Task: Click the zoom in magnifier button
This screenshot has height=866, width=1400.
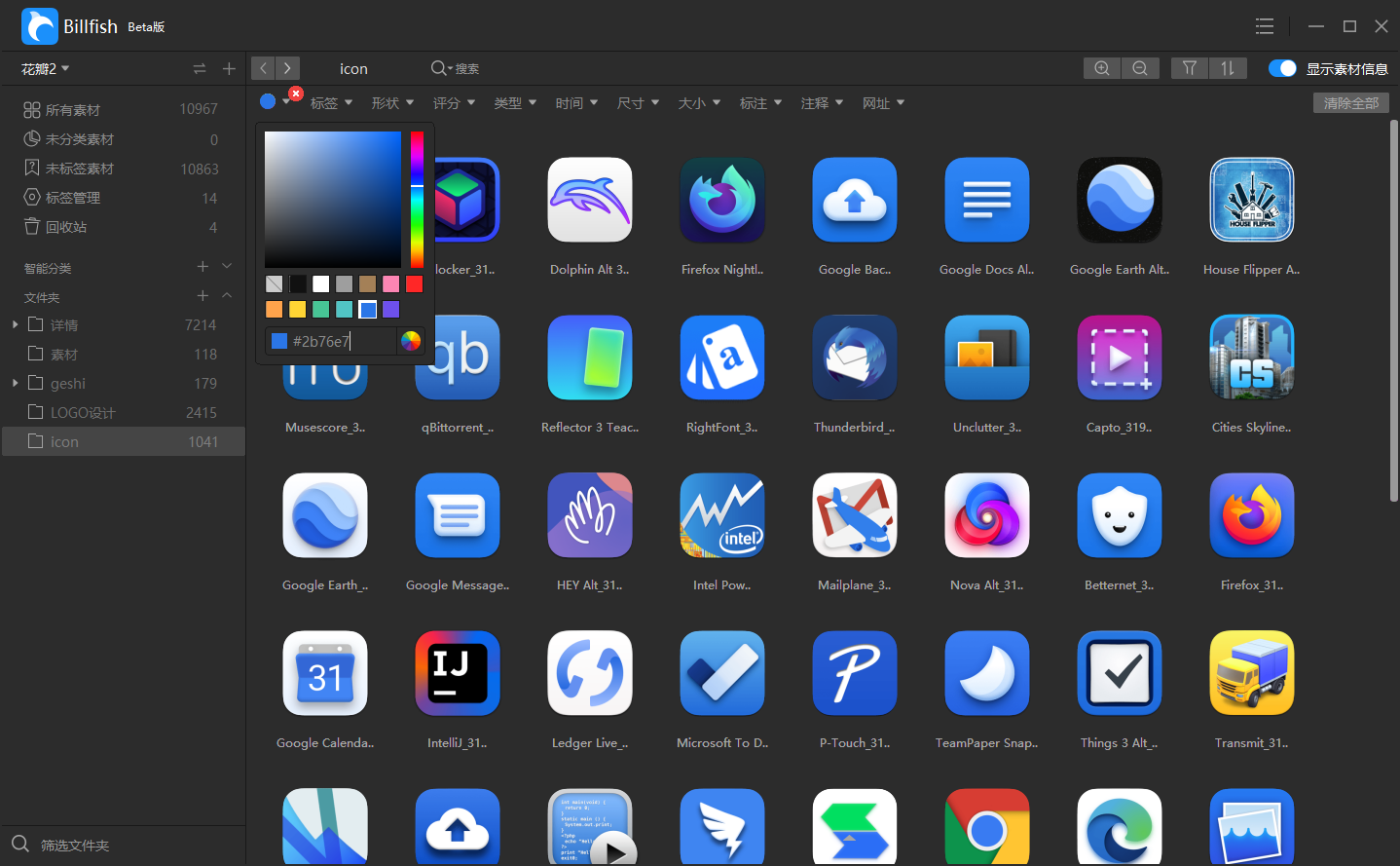Action: (1102, 68)
